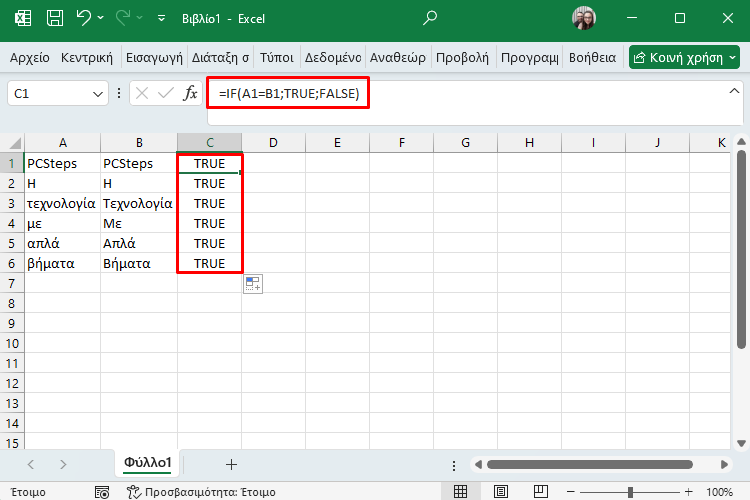Select cell B5 containing Απλά

click(139, 244)
